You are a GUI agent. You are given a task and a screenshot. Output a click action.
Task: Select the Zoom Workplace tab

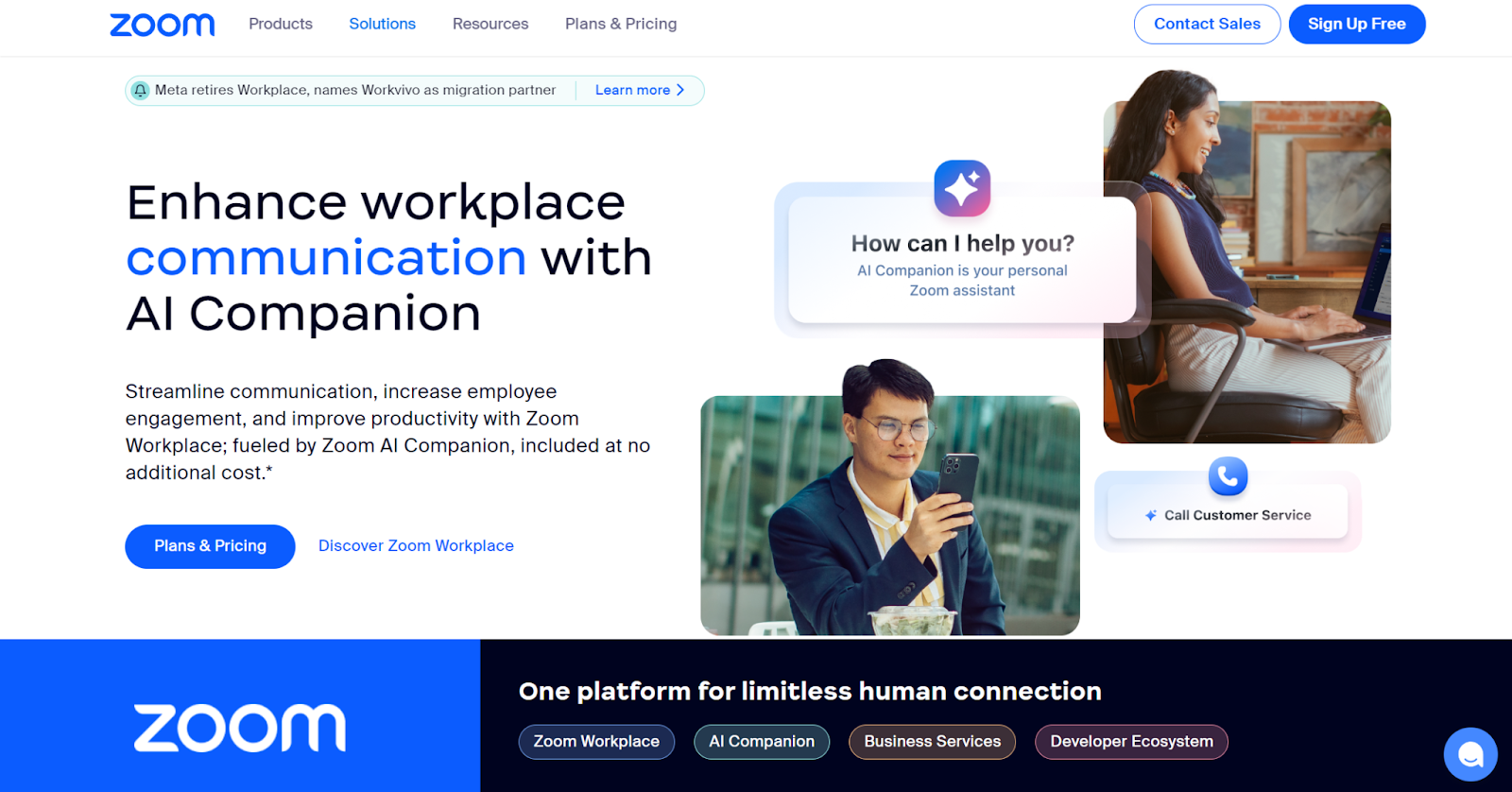click(x=596, y=742)
